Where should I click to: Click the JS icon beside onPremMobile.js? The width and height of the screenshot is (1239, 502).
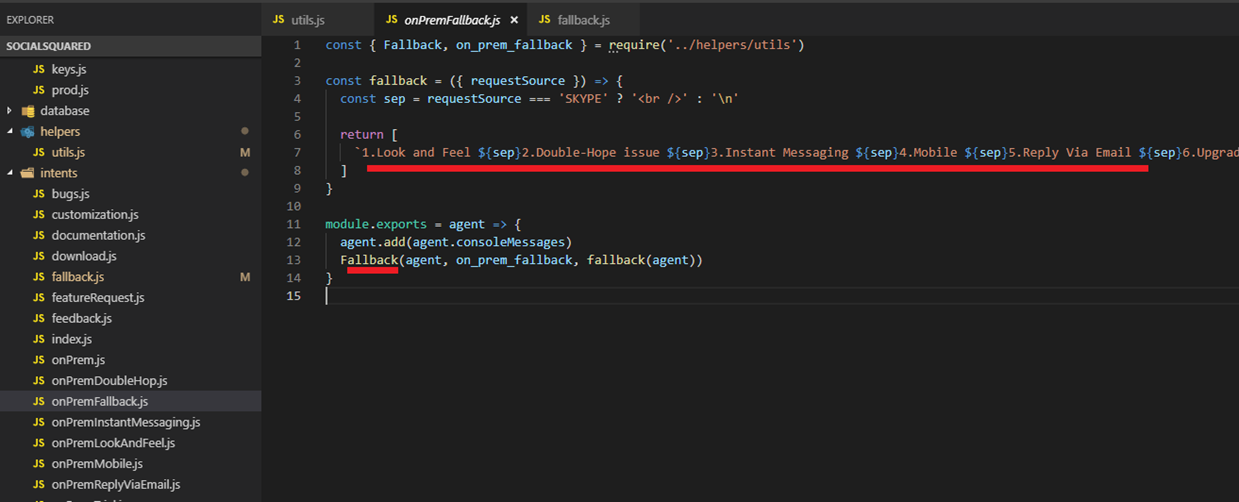(x=39, y=464)
